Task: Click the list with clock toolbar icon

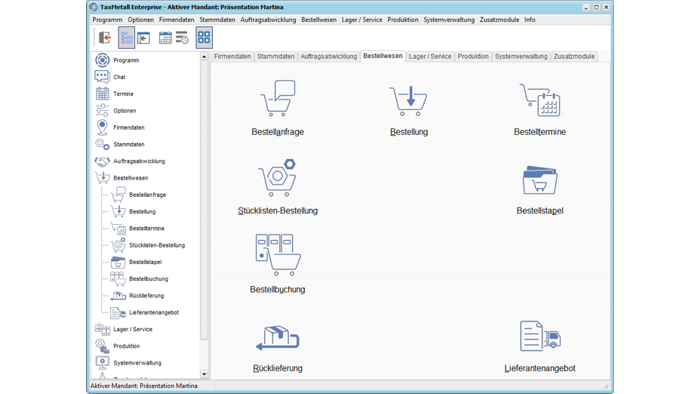Action: coord(182,38)
